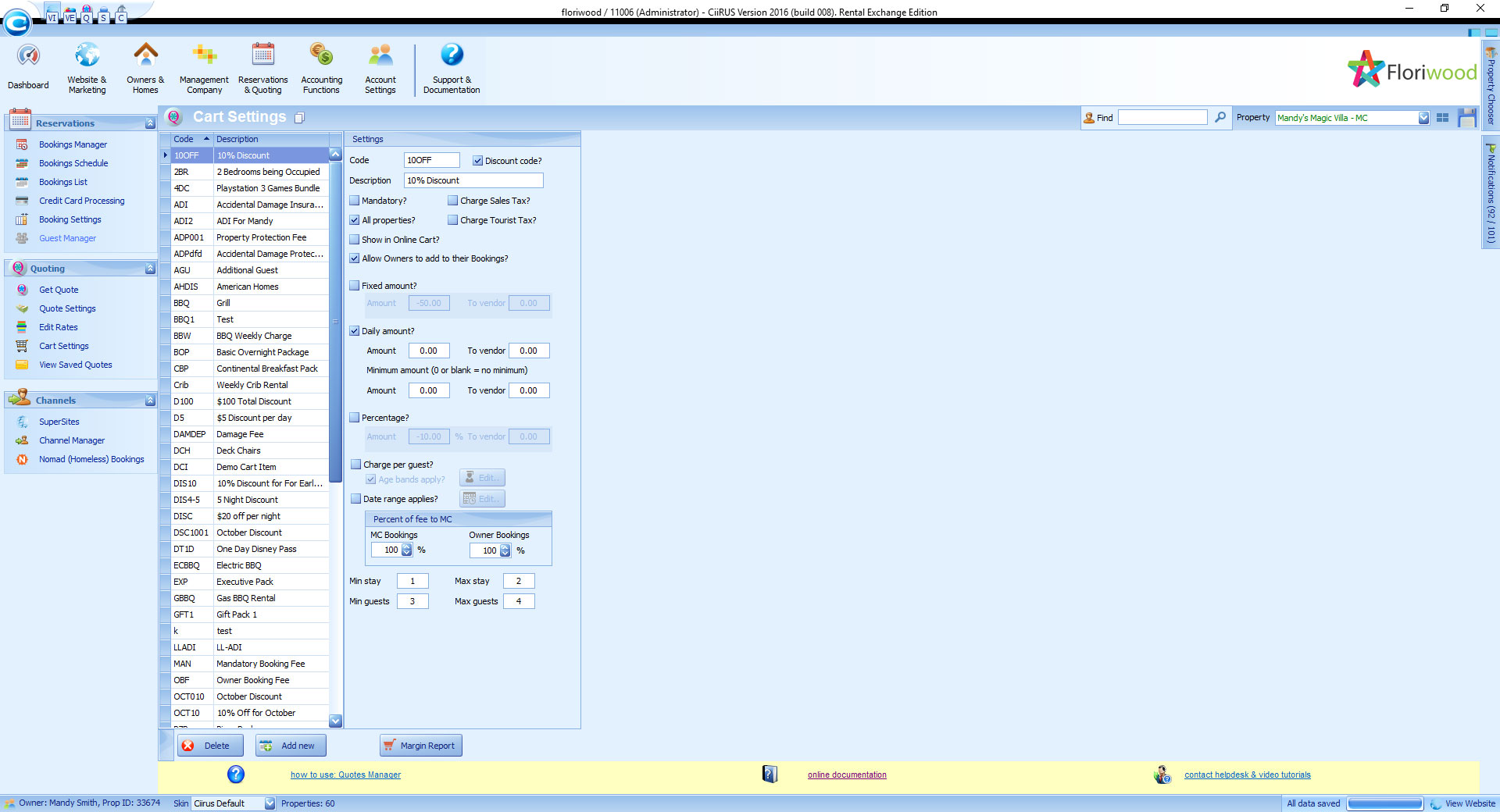Click the Margin Report button

pos(421,746)
